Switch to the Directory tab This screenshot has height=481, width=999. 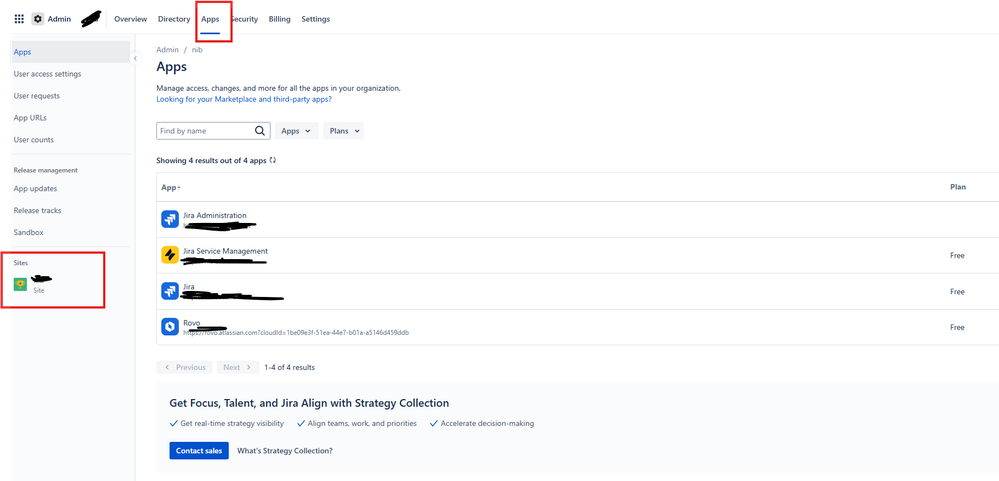click(174, 19)
